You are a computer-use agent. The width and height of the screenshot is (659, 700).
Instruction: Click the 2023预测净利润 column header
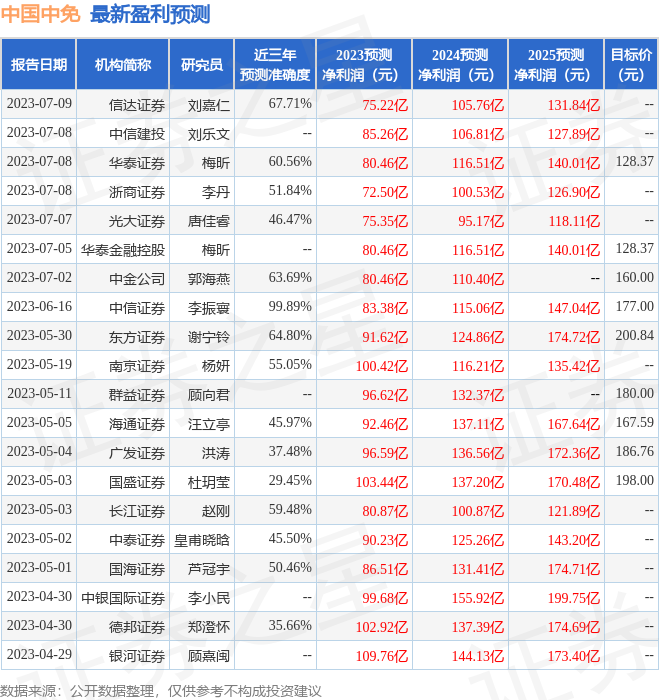click(364, 64)
